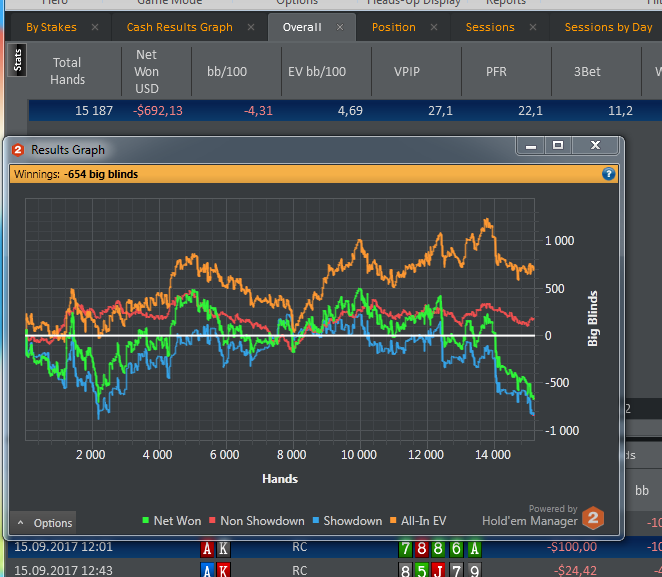This screenshot has height=577, width=662.
Task: Close the Sessions tab
Action: 533,27
